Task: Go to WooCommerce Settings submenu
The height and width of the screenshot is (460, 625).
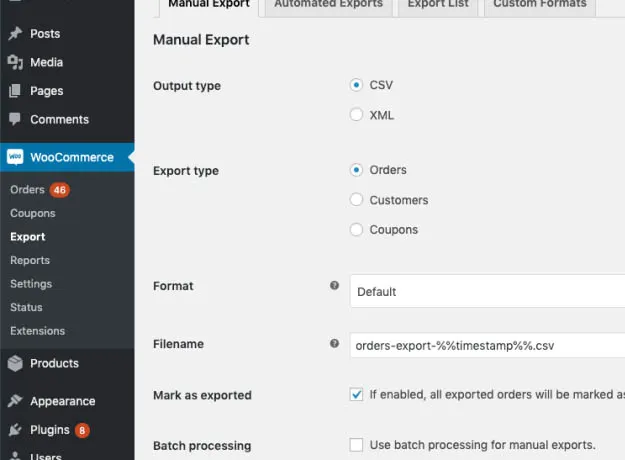Action: (31, 284)
